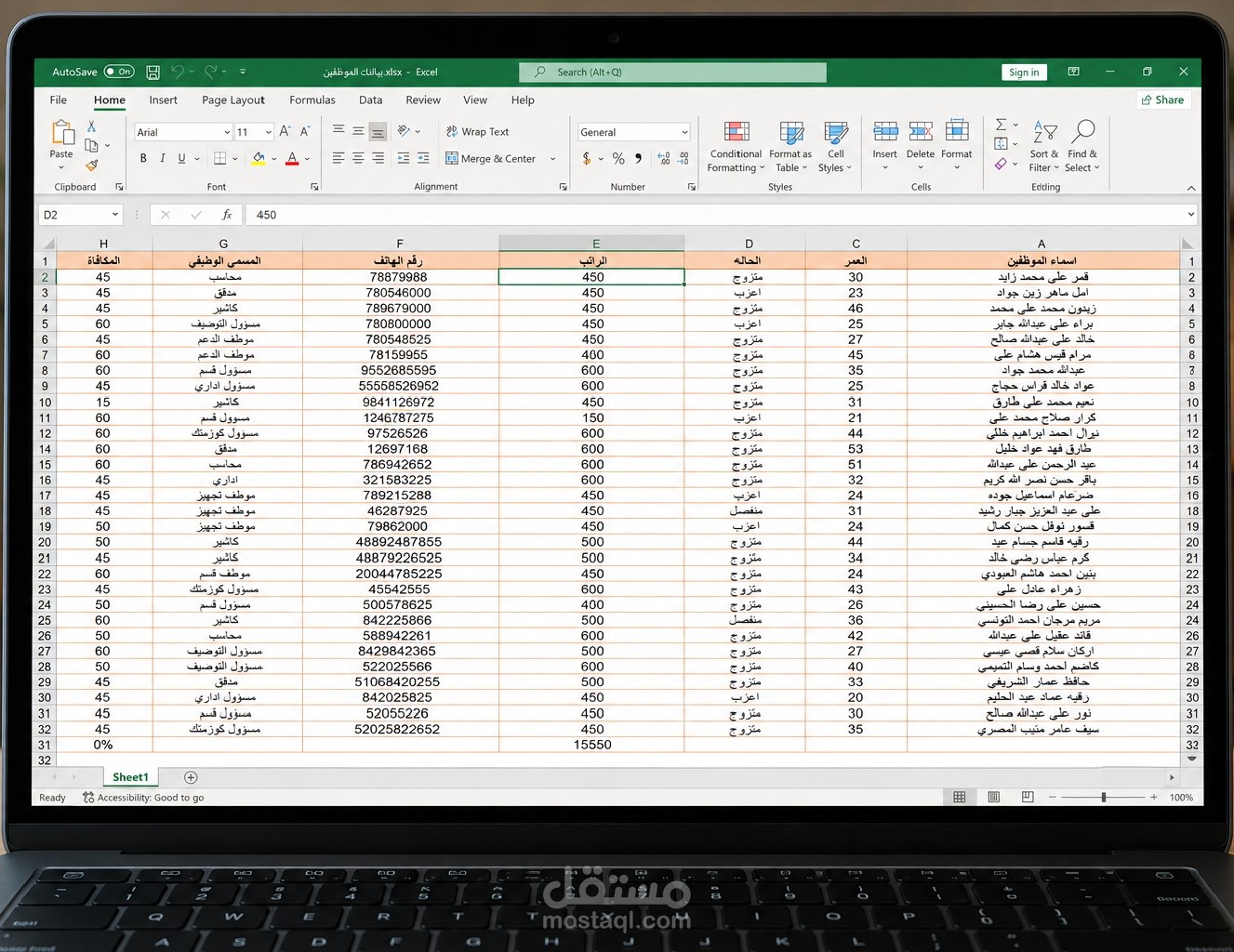Toggle Wrap Text

[x=477, y=132]
